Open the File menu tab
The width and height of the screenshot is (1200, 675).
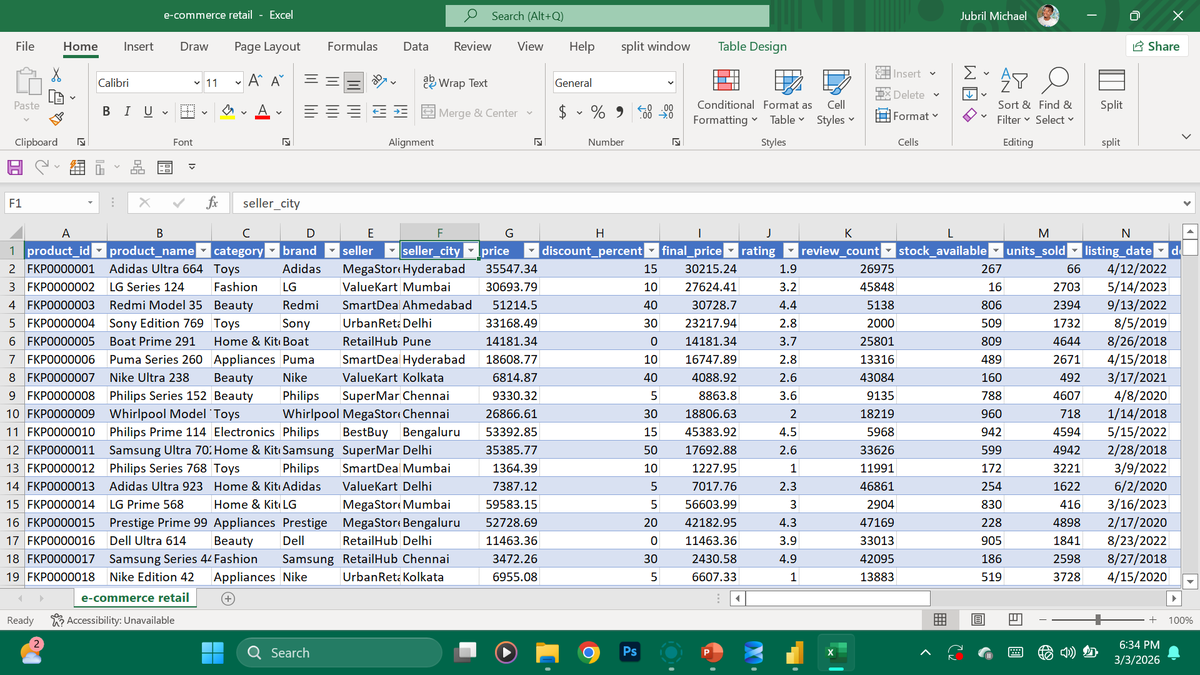(x=25, y=46)
